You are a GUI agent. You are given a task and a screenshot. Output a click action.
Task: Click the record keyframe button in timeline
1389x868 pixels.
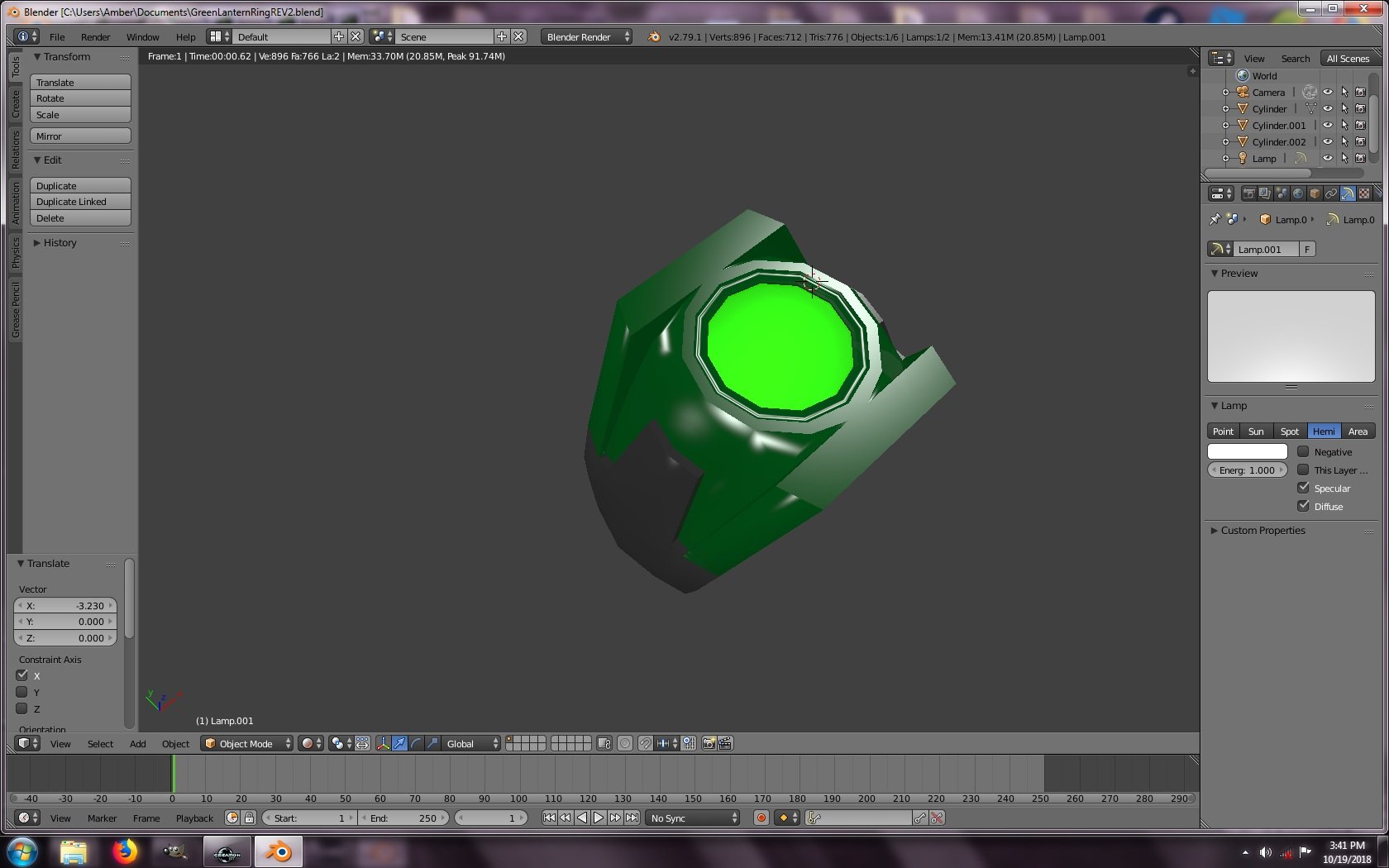point(761,818)
